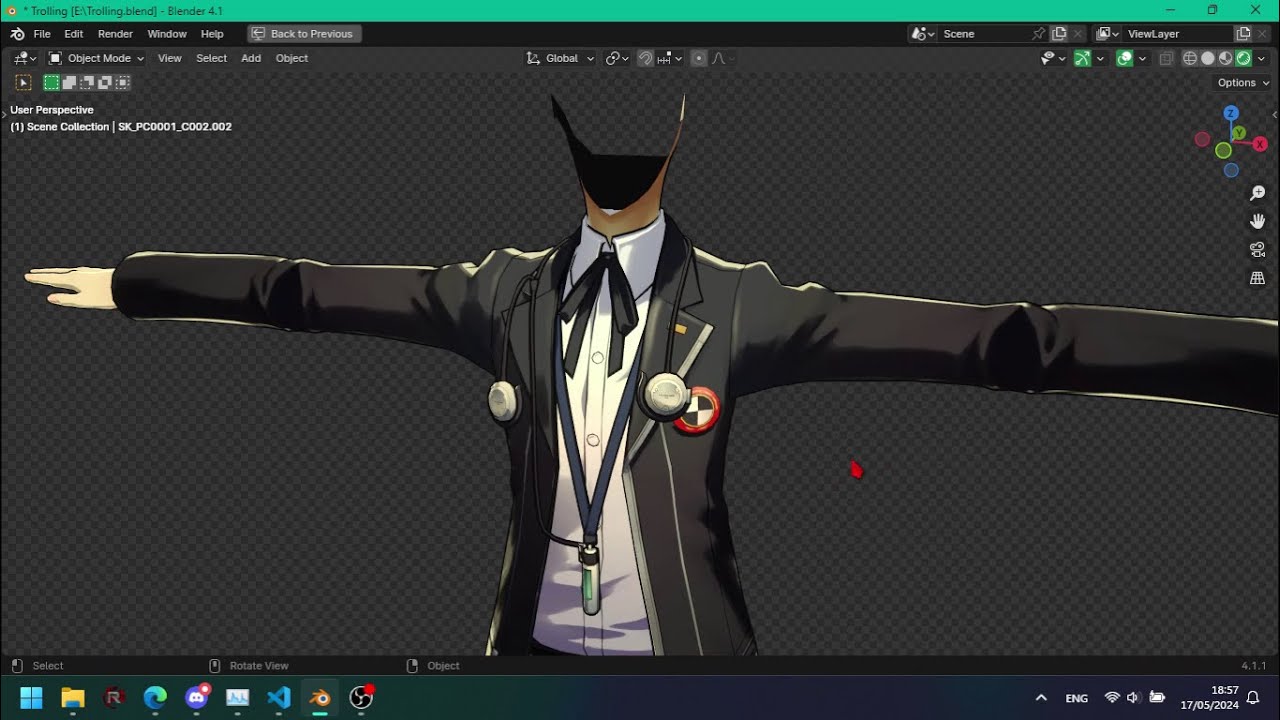Image resolution: width=1280 pixels, height=720 pixels.
Task: Toggle the Show Overlays button
Action: point(1125,58)
